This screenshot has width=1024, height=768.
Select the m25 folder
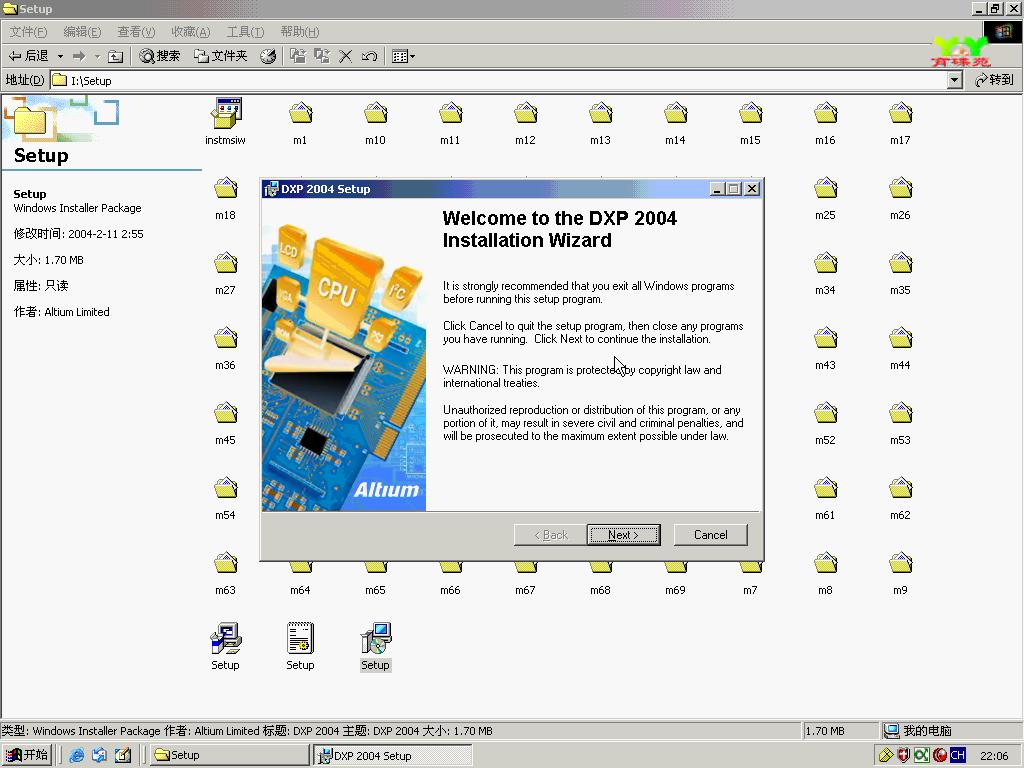pyautogui.click(x=825, y=197)
